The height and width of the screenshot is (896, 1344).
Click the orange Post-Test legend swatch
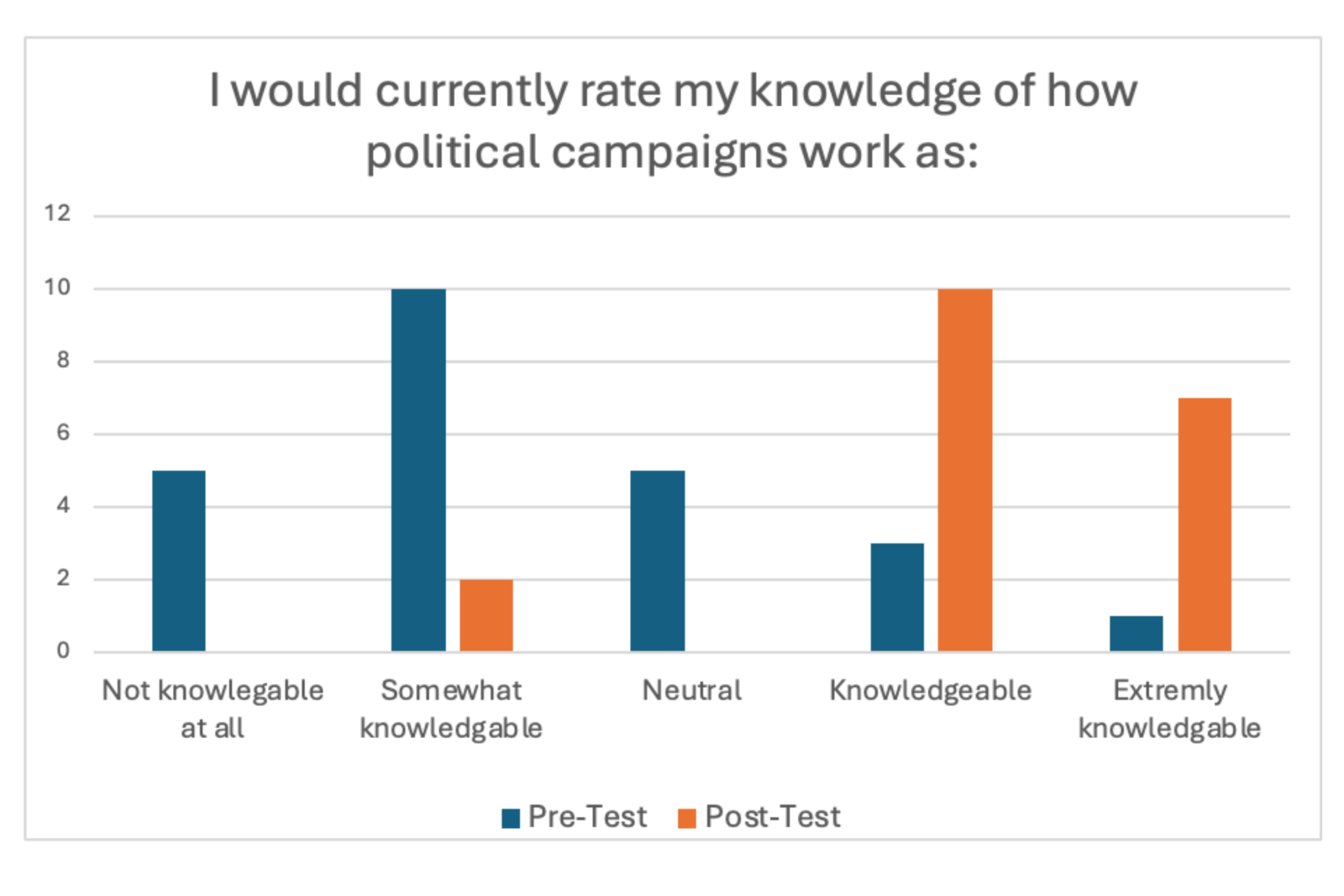point(687,818)
